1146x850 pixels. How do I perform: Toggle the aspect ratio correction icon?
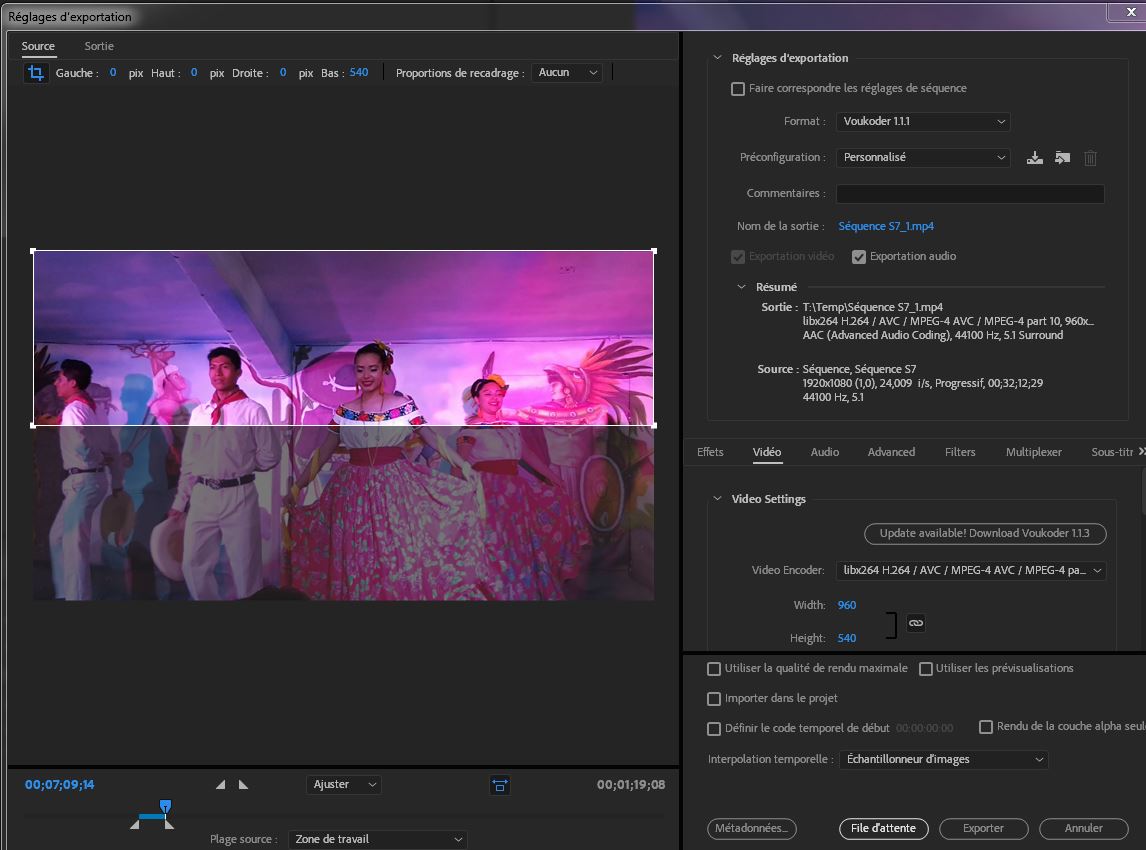tap(500, 786)
